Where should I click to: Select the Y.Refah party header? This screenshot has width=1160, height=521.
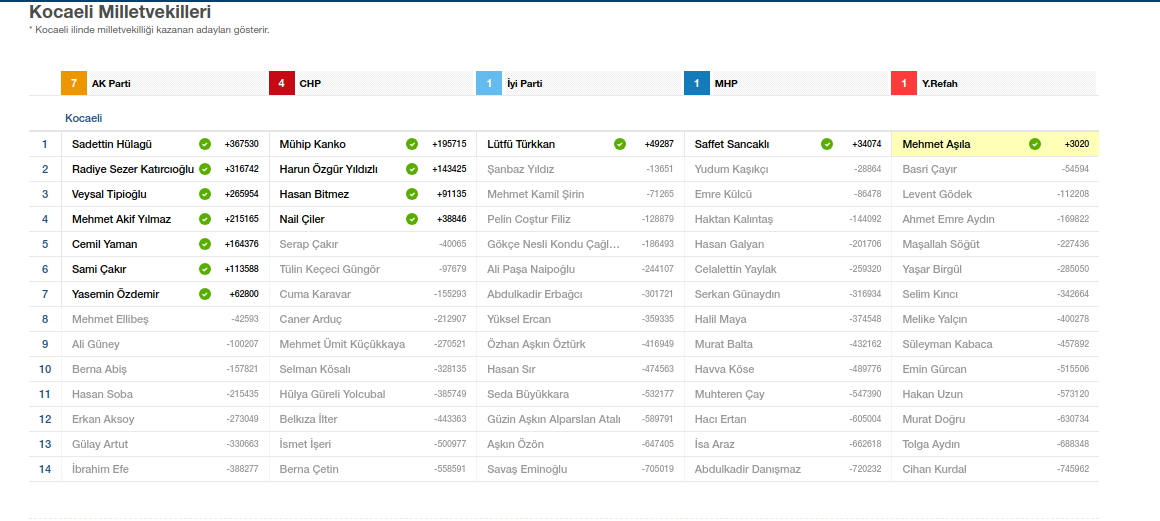coord(939,84)
